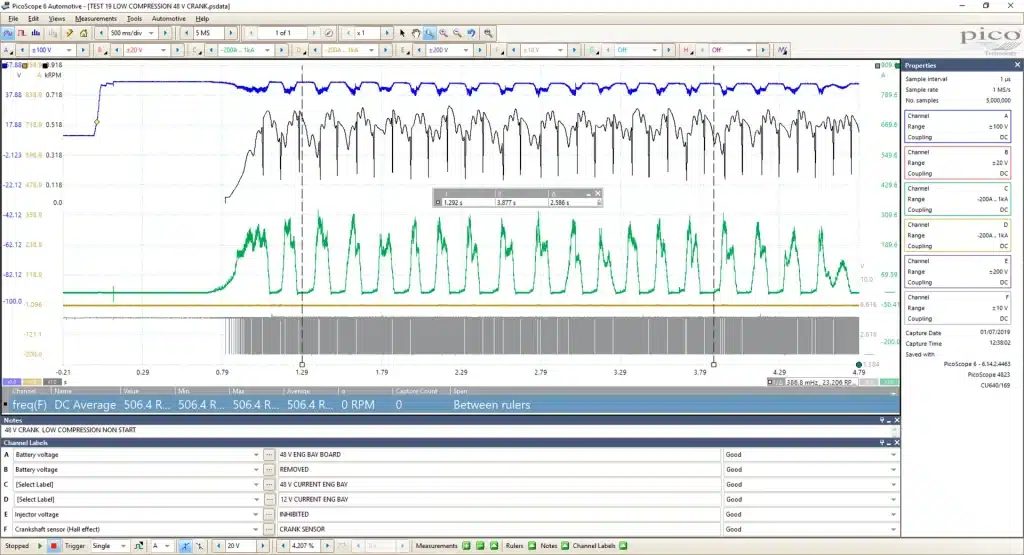Click zoom to full view icon

pyautogui.click(x=488, y=33)
